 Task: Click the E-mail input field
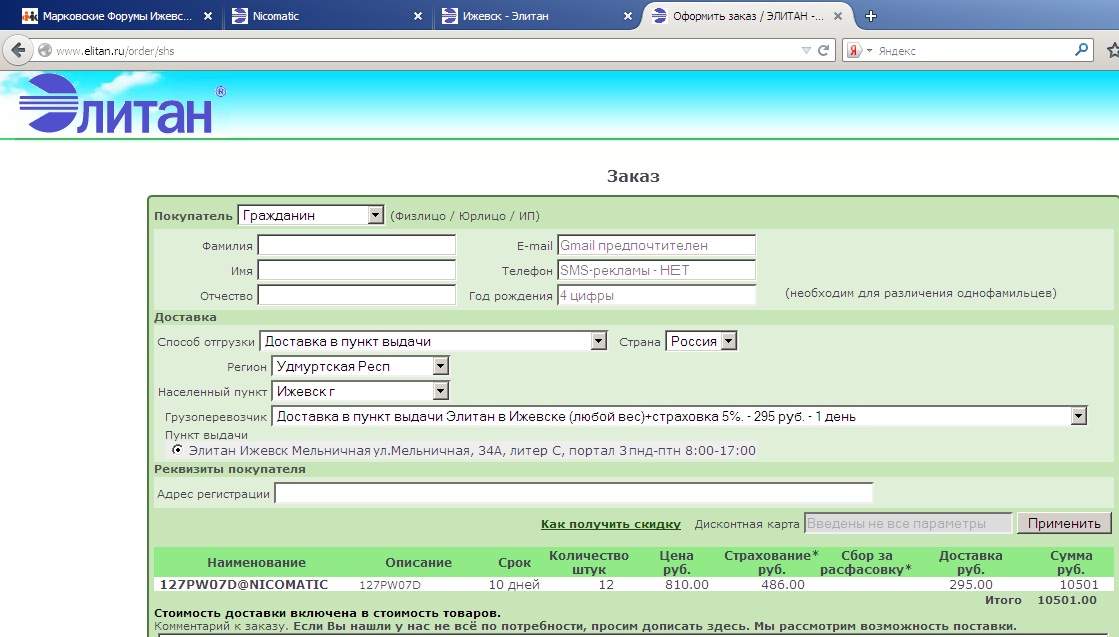tap(657, 245)
